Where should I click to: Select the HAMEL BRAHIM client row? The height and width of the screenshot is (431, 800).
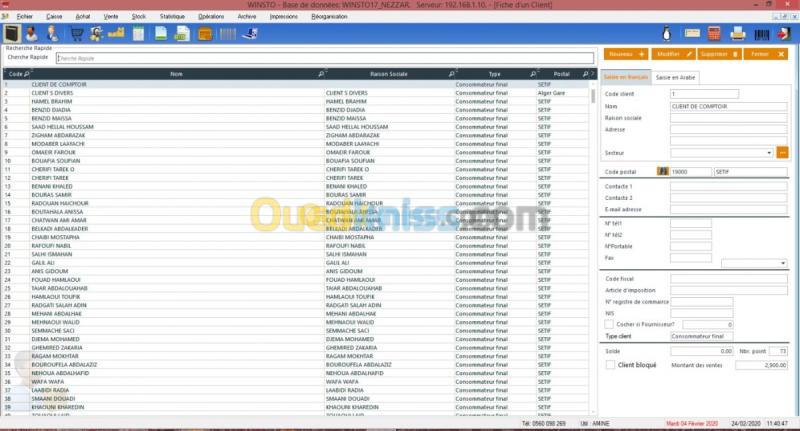[x=297, y=102]
